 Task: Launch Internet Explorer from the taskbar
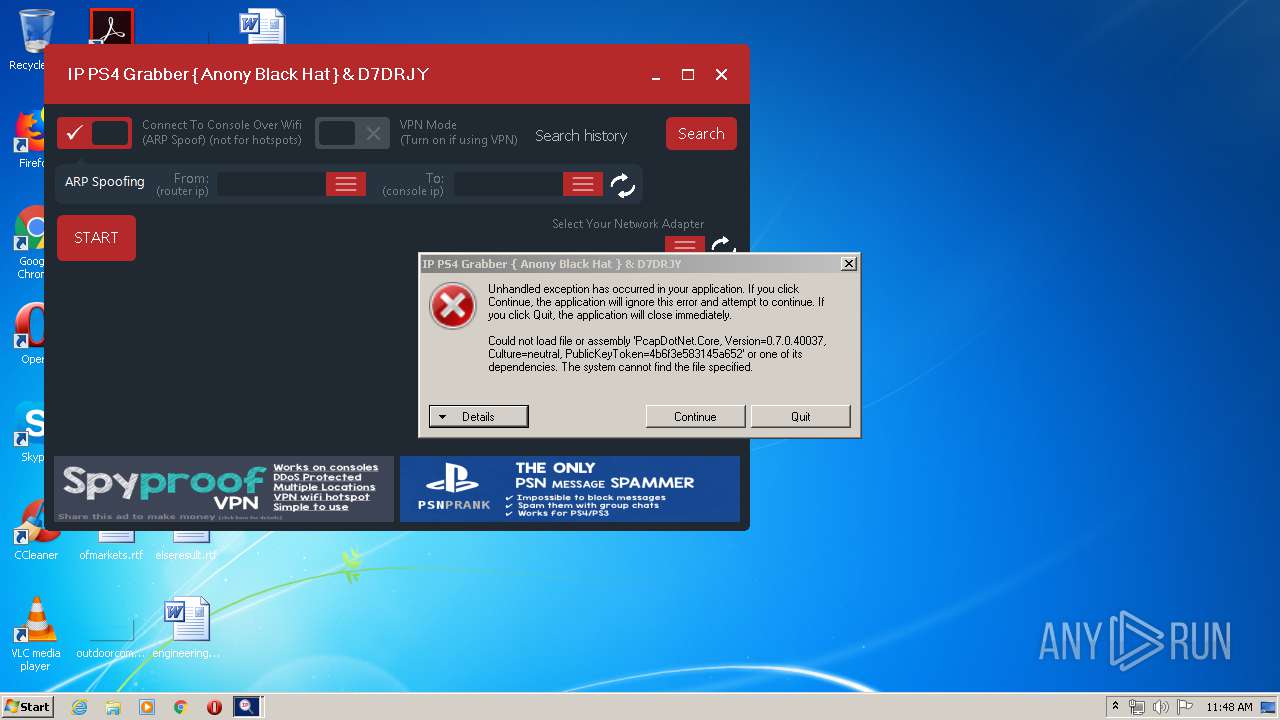79,707
